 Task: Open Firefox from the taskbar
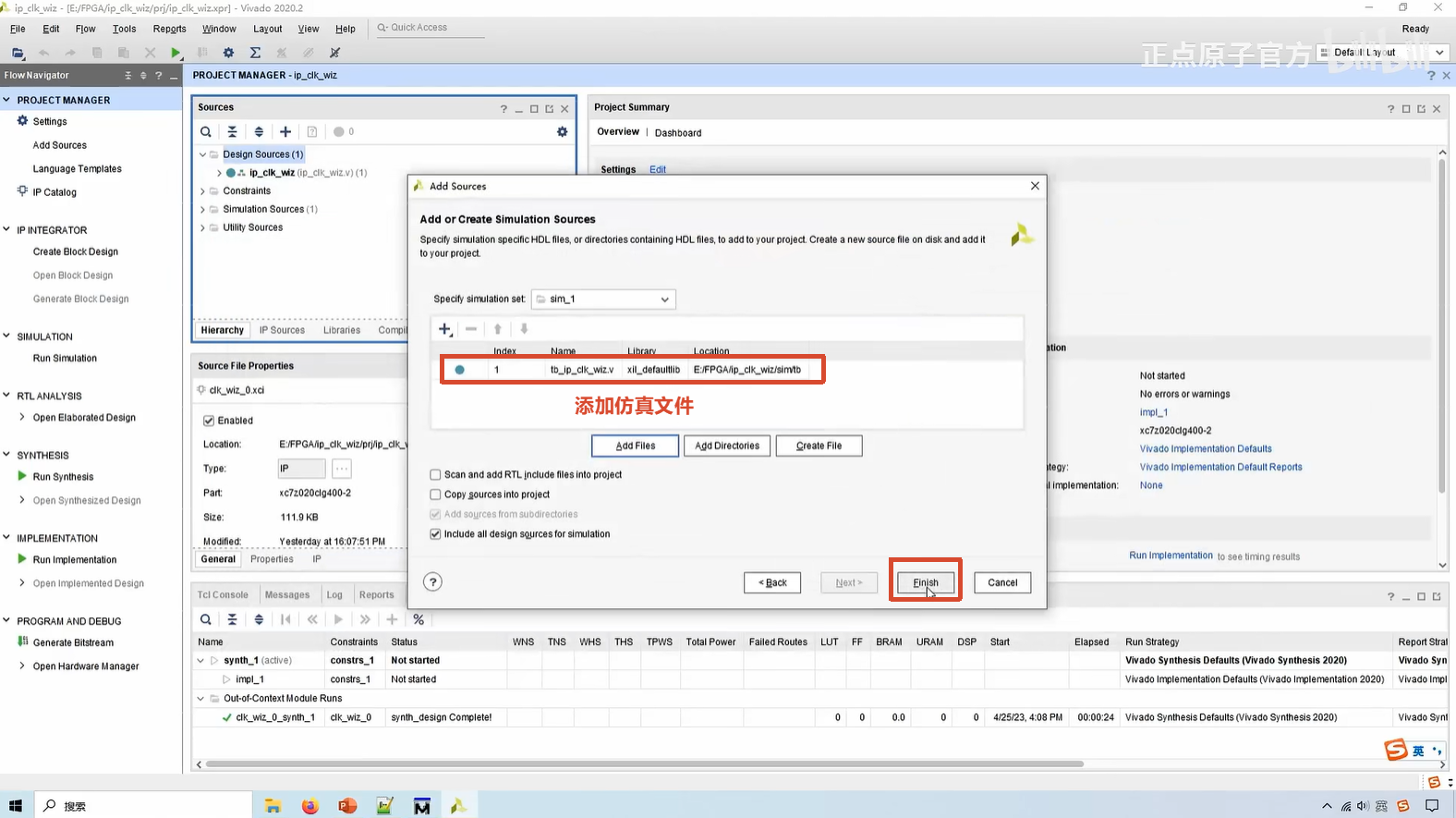309,806
